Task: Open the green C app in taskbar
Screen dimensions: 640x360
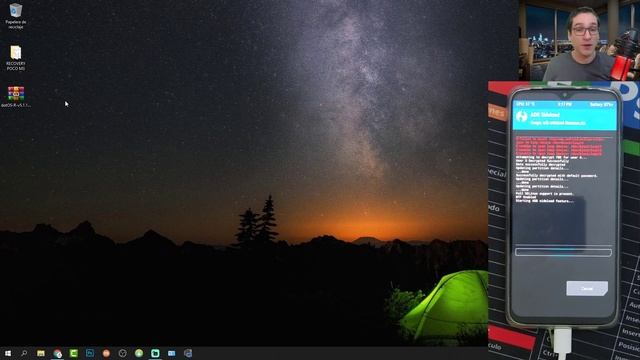Action: [73, 353]
